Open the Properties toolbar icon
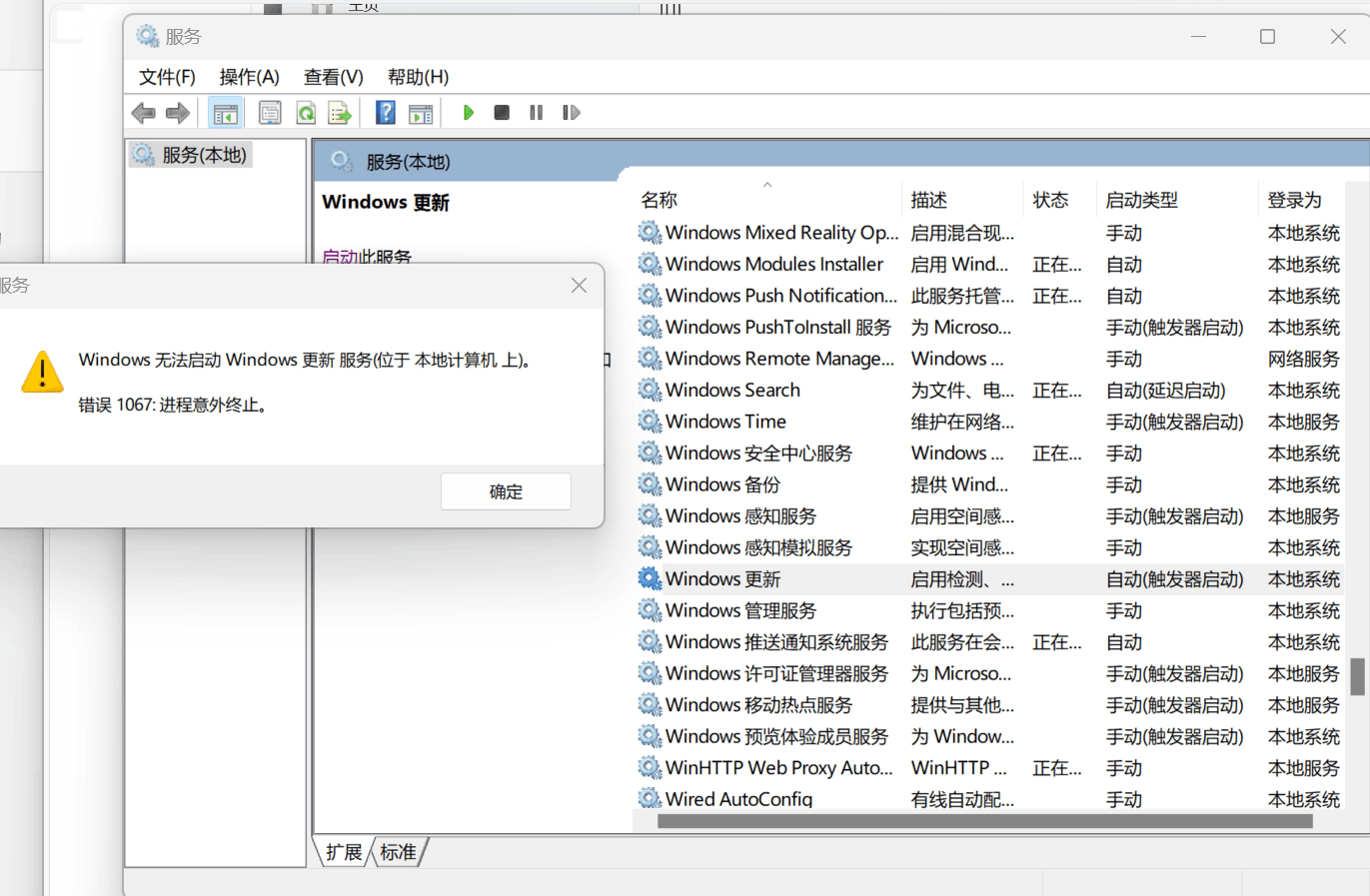The width and height of the screenshot is (1370, 896). tap(270, 113)
